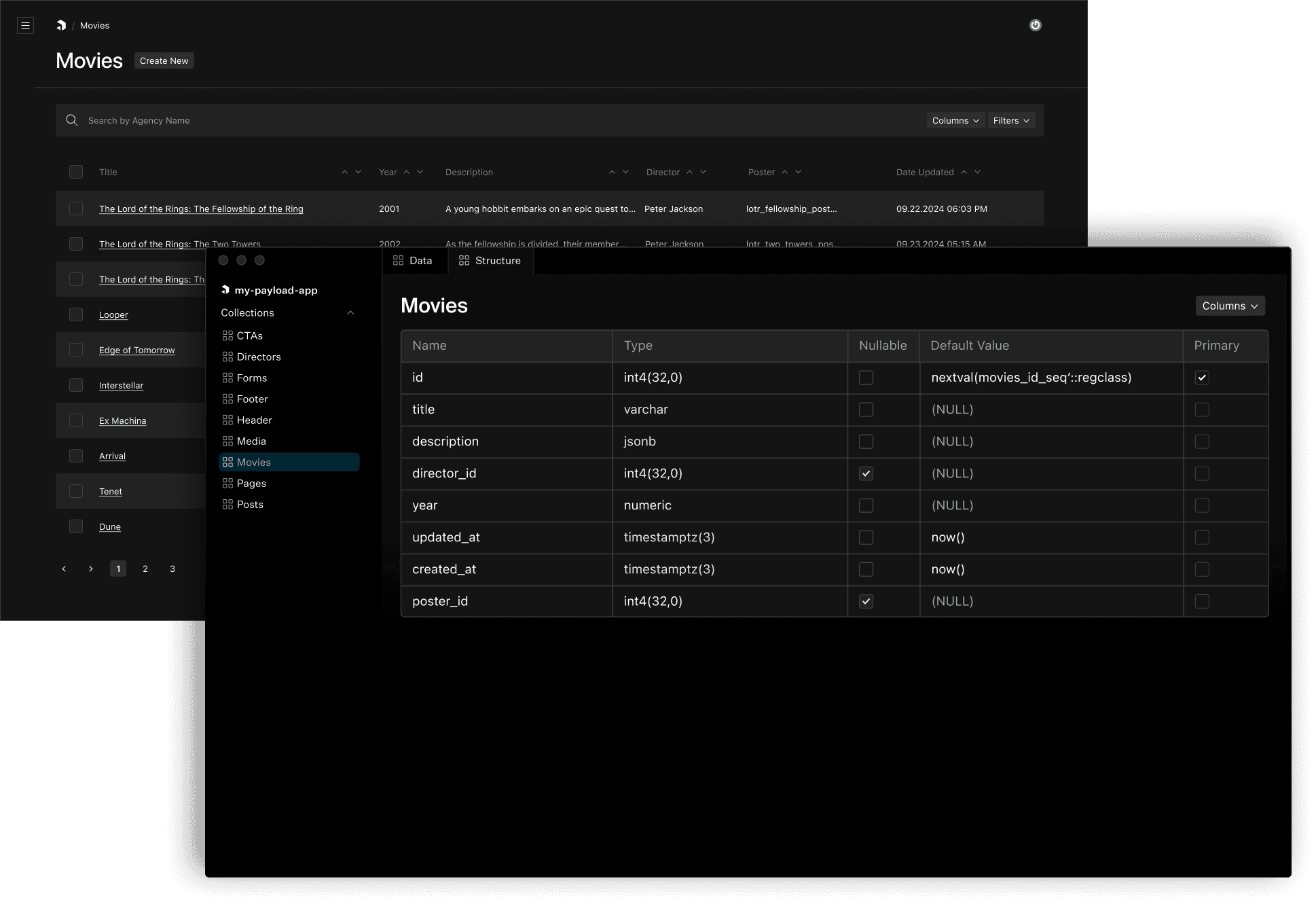Open the Edge of Tomorrow movie link
Screen dimensions: 1316x904
pyautogui.click(x=136, y=350)
